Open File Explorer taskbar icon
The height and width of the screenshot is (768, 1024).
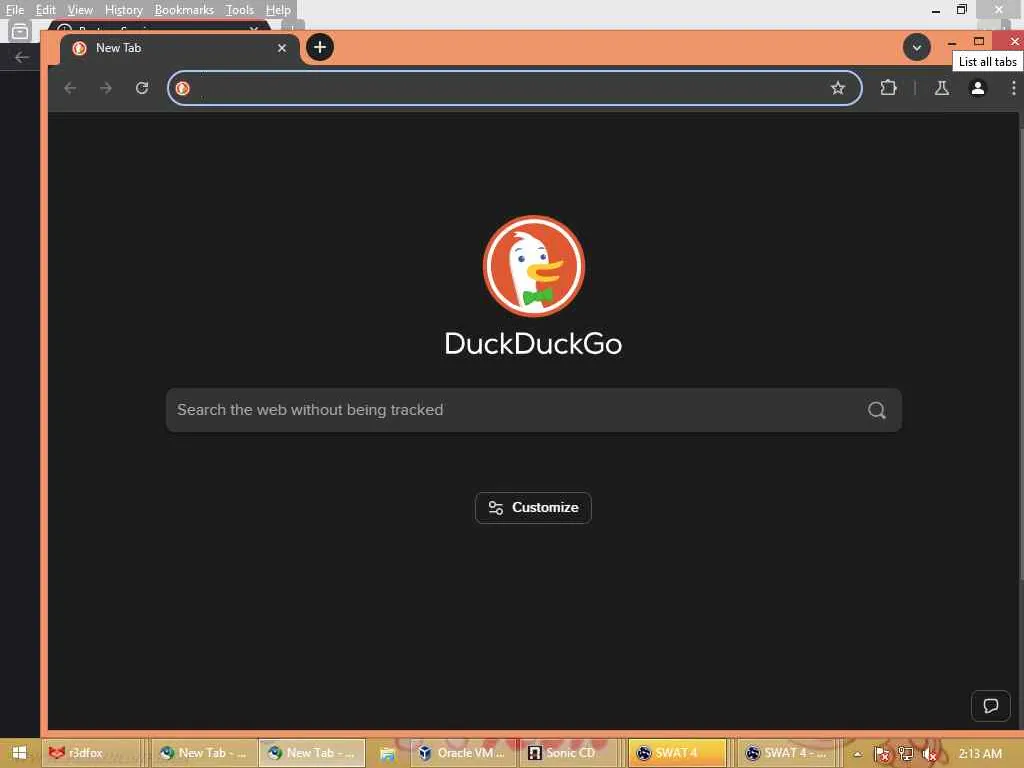(x=387, y=754)
